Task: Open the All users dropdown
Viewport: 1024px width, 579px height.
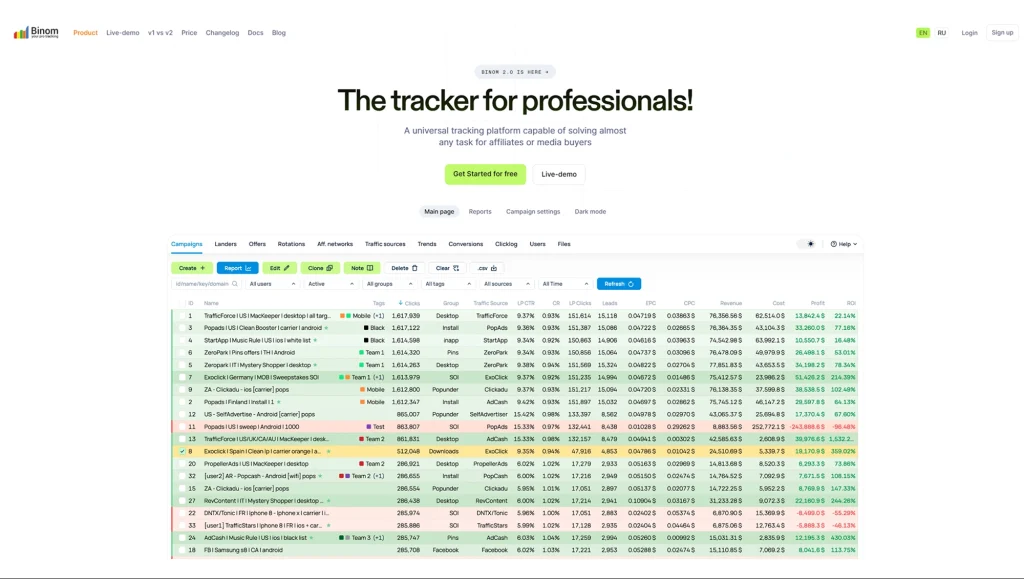Action: (x=272, y=284)
